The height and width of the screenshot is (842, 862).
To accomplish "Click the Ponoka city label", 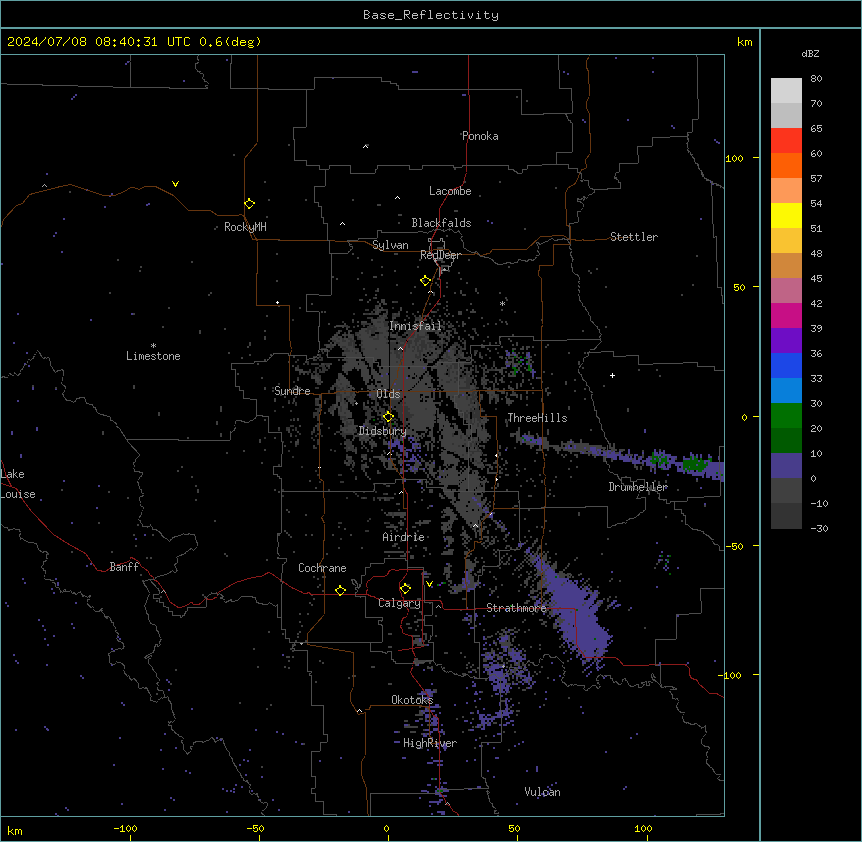I will pos(480,136).
